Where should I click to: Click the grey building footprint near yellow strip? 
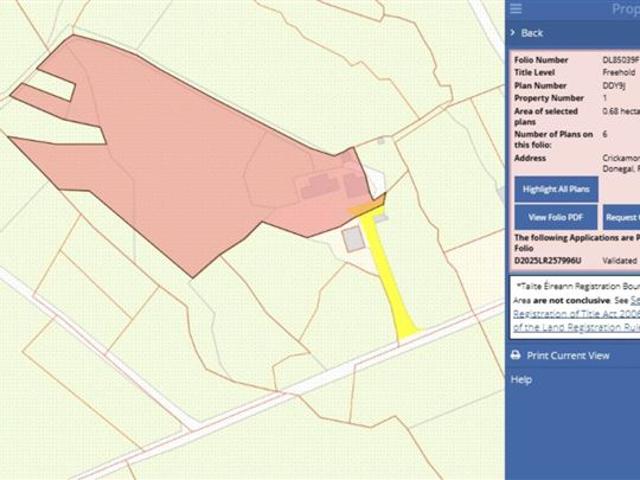353,240
